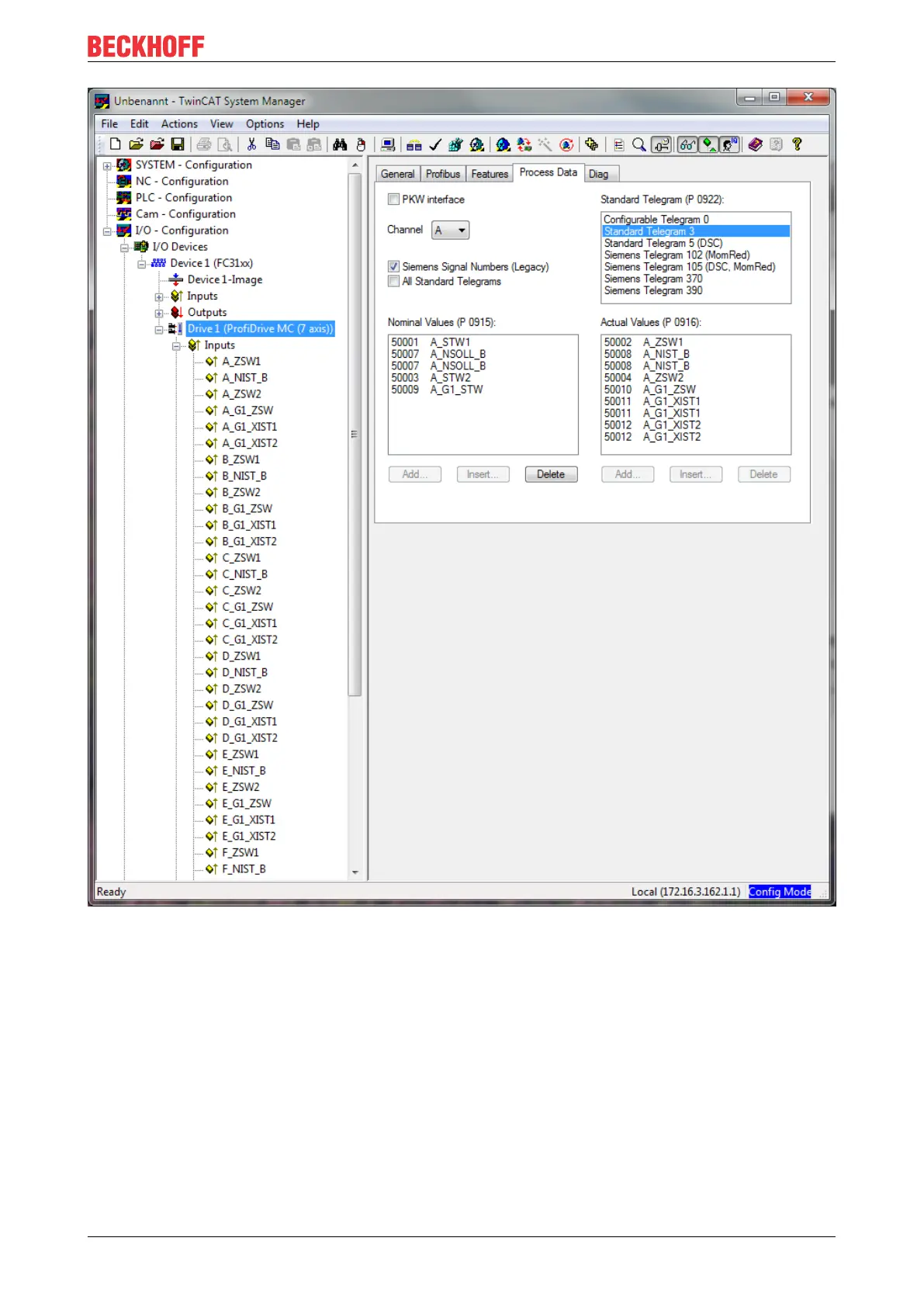Click the Save (floppy disk) toolbar icon
Viewport: 924px width, 1307px height.
pyautogui.click(x=178, y=144)
